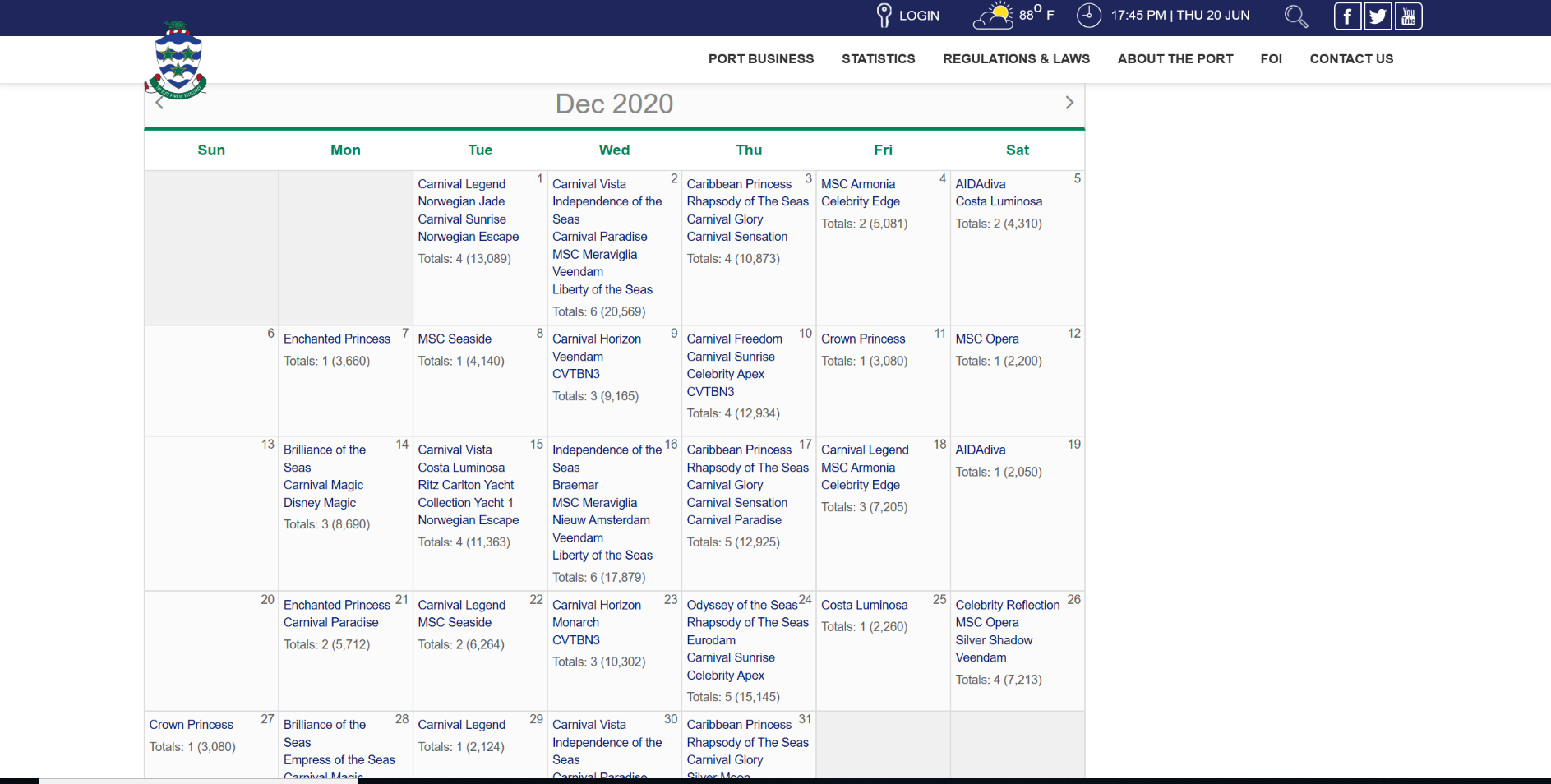Open Carnival Sensation on Dec 3
Viewport: 1551px width, 784px height.
(x=737, y=237)
